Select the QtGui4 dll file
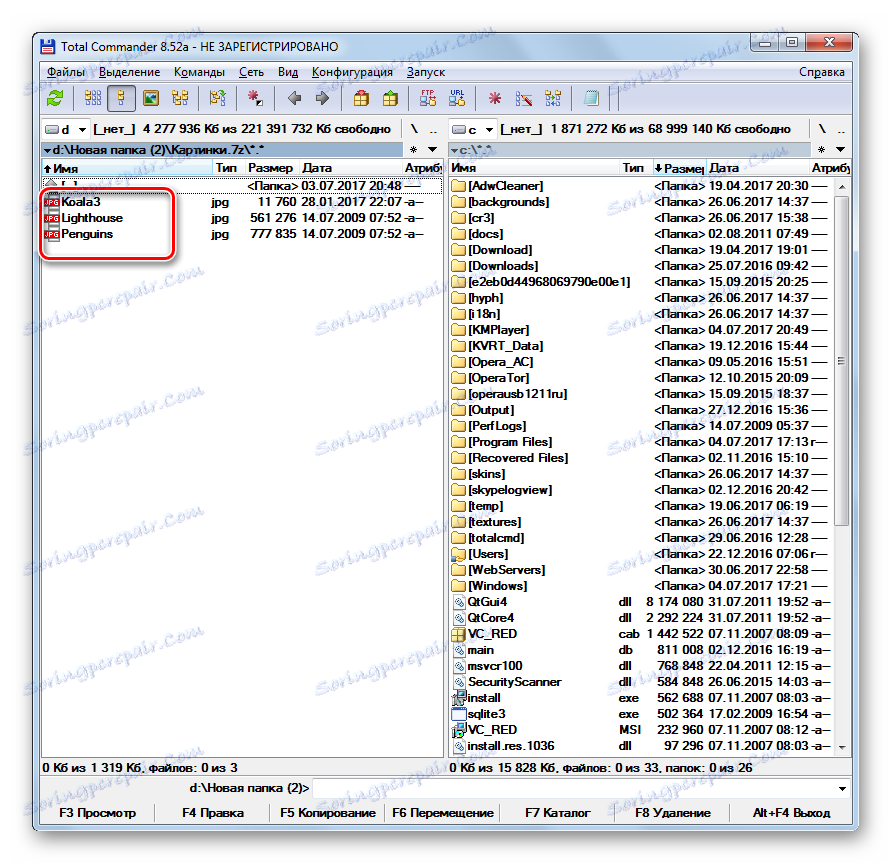This screenshot has width=892, height=864. coord(641,602)
